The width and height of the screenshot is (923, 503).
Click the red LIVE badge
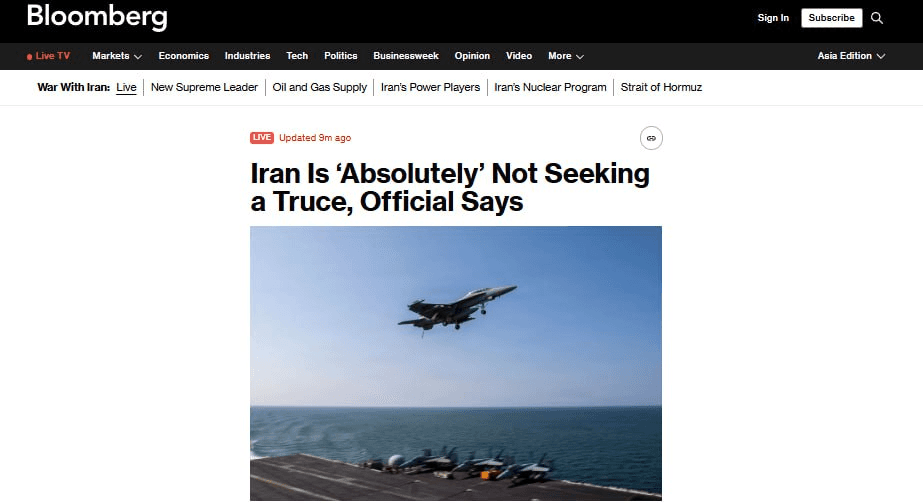(x=261, y=138)
